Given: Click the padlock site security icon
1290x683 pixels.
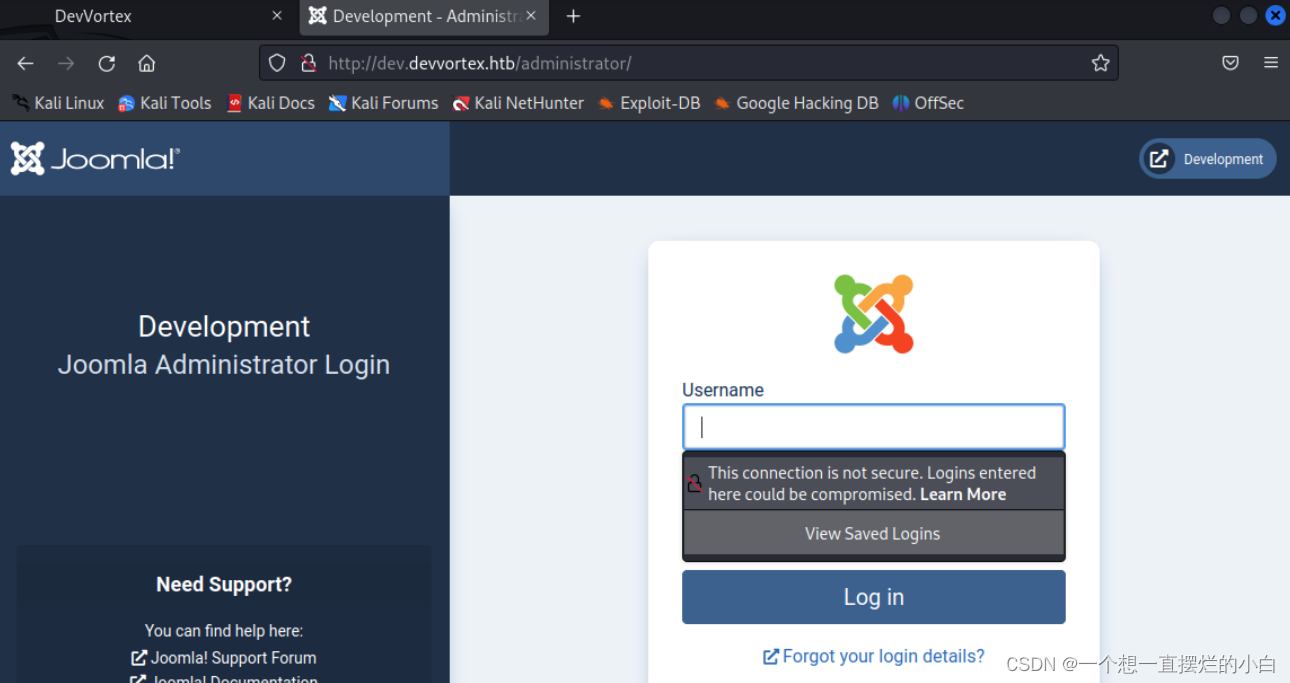Looking at the screenshot, I should point(308,62).
